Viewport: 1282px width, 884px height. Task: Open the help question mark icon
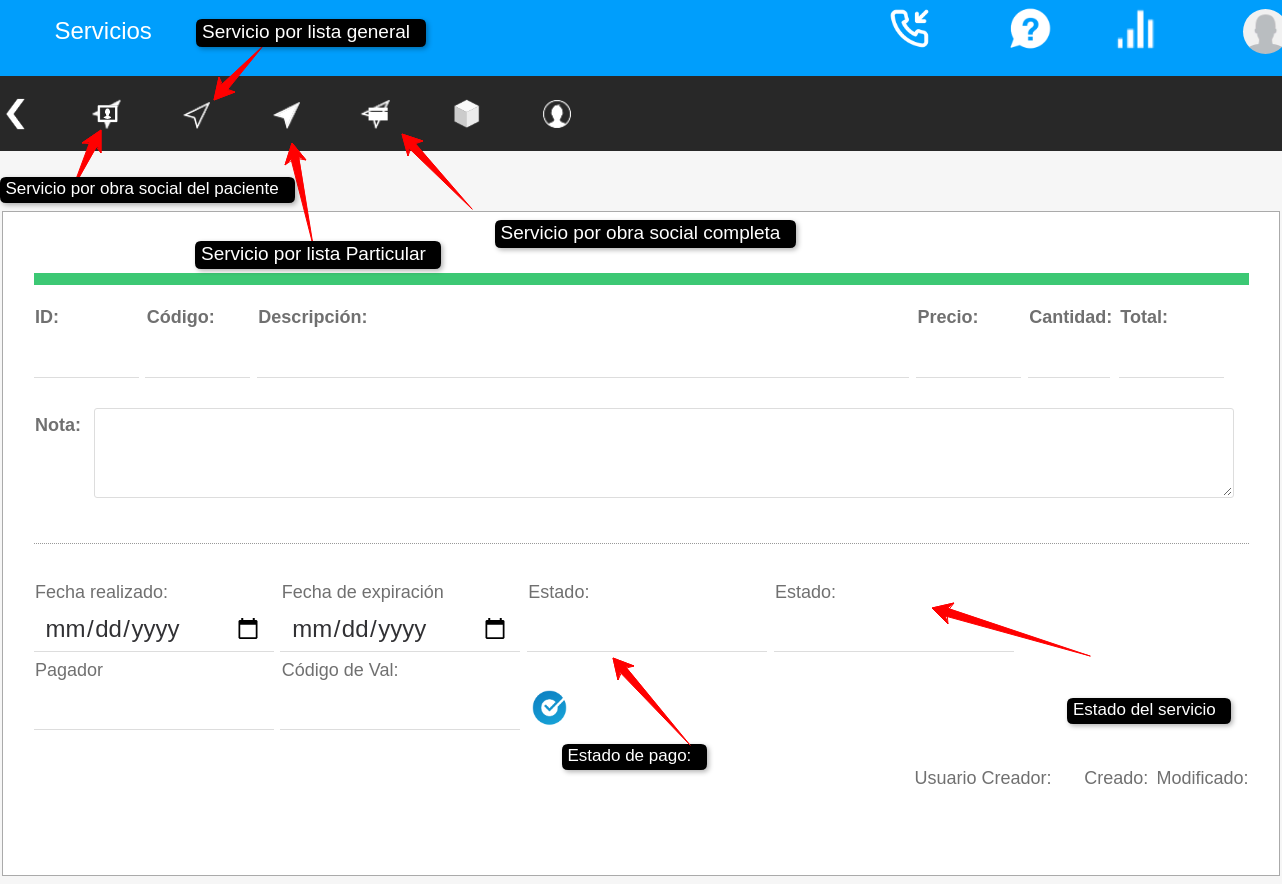(x=1030, y=29)
